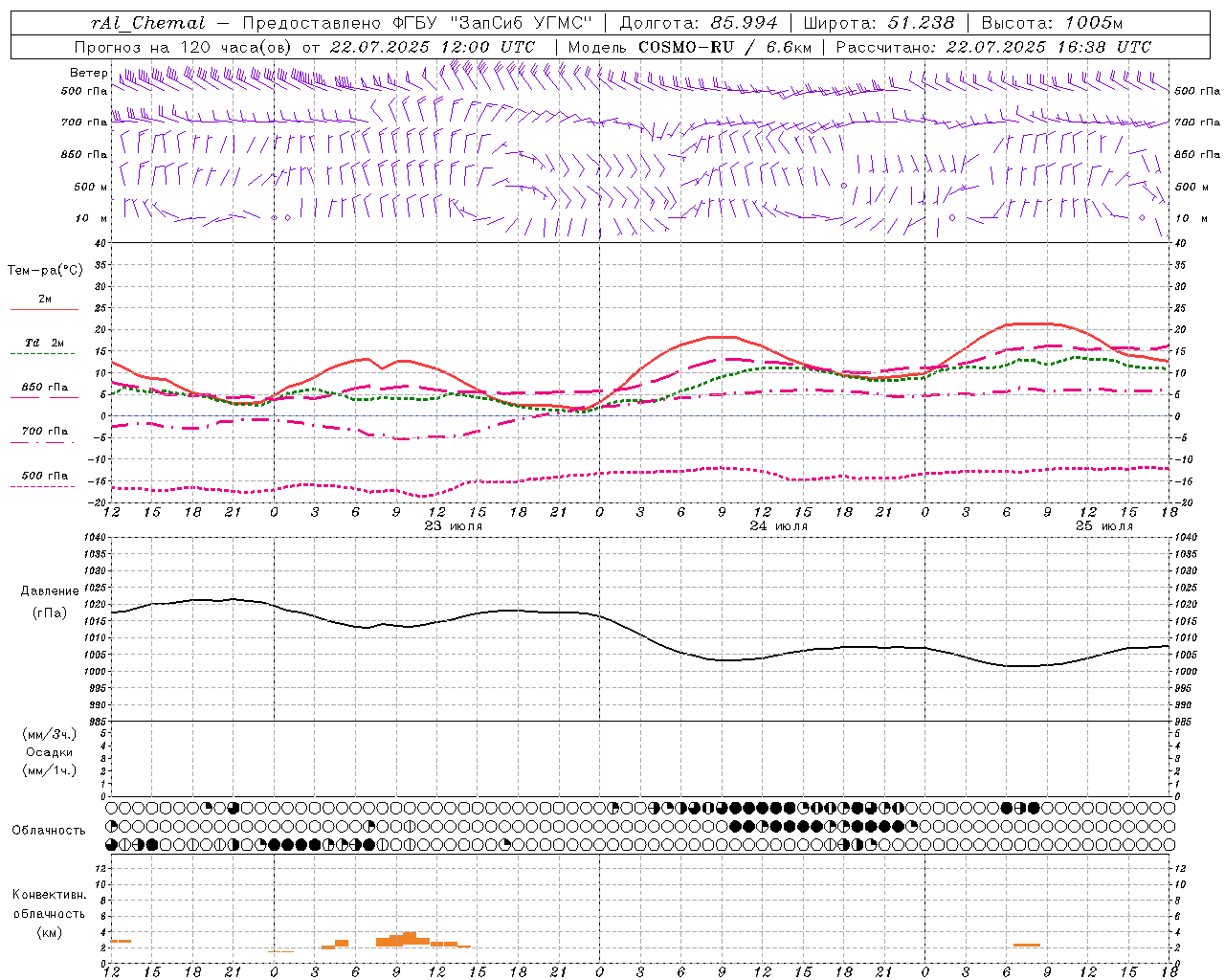Click the (км) convective height unit label
This screenshot has width=1225, height=980.
(x=50, y=932)
